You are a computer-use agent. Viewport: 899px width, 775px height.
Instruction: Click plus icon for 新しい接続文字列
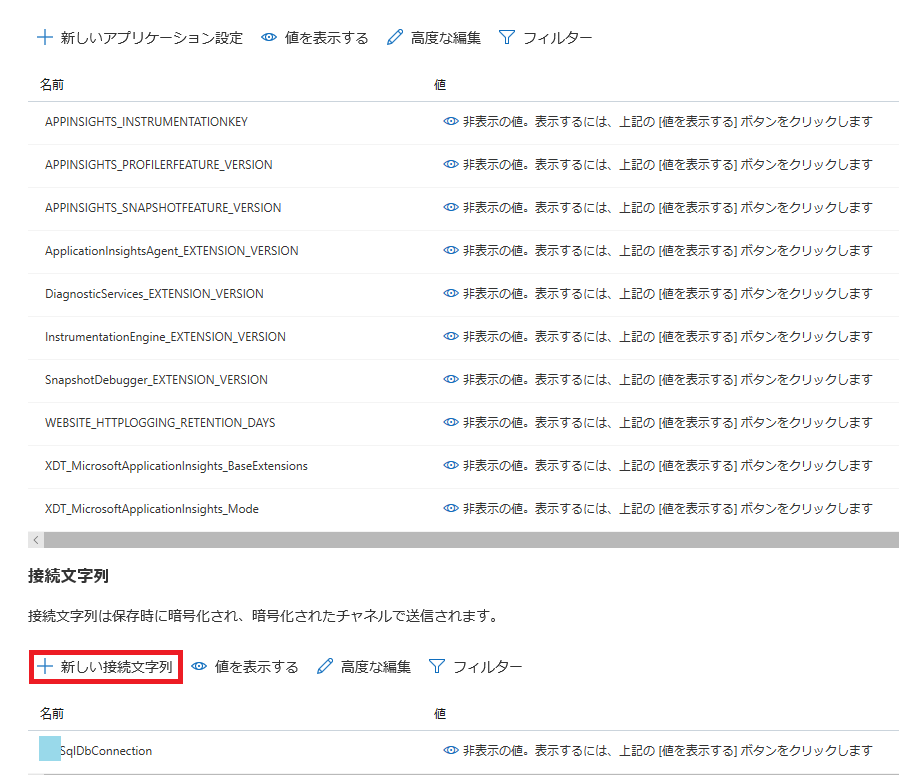pos(45,667)
